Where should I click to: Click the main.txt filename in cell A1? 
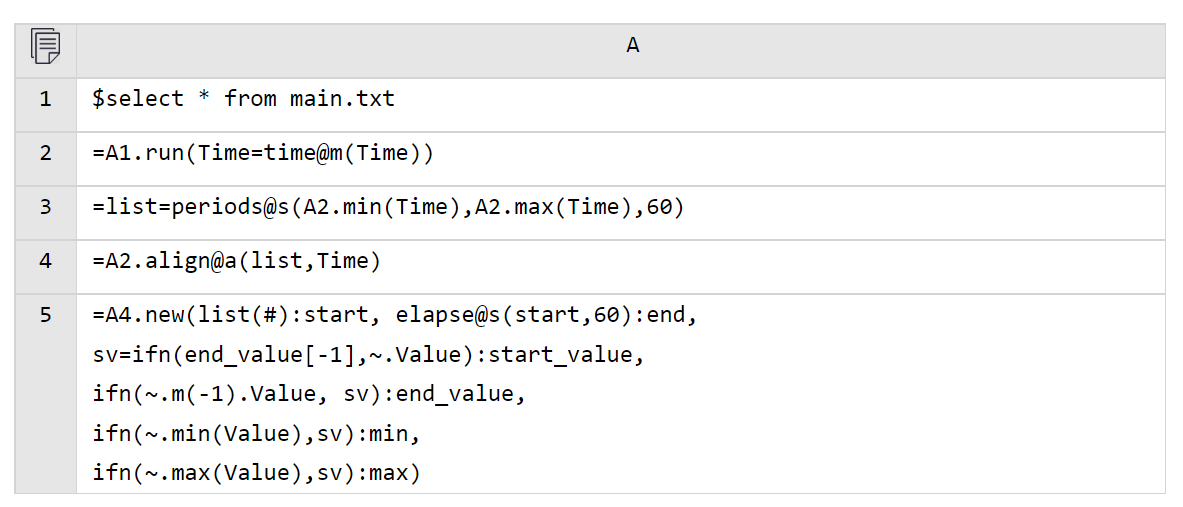[x=343, y=99]
